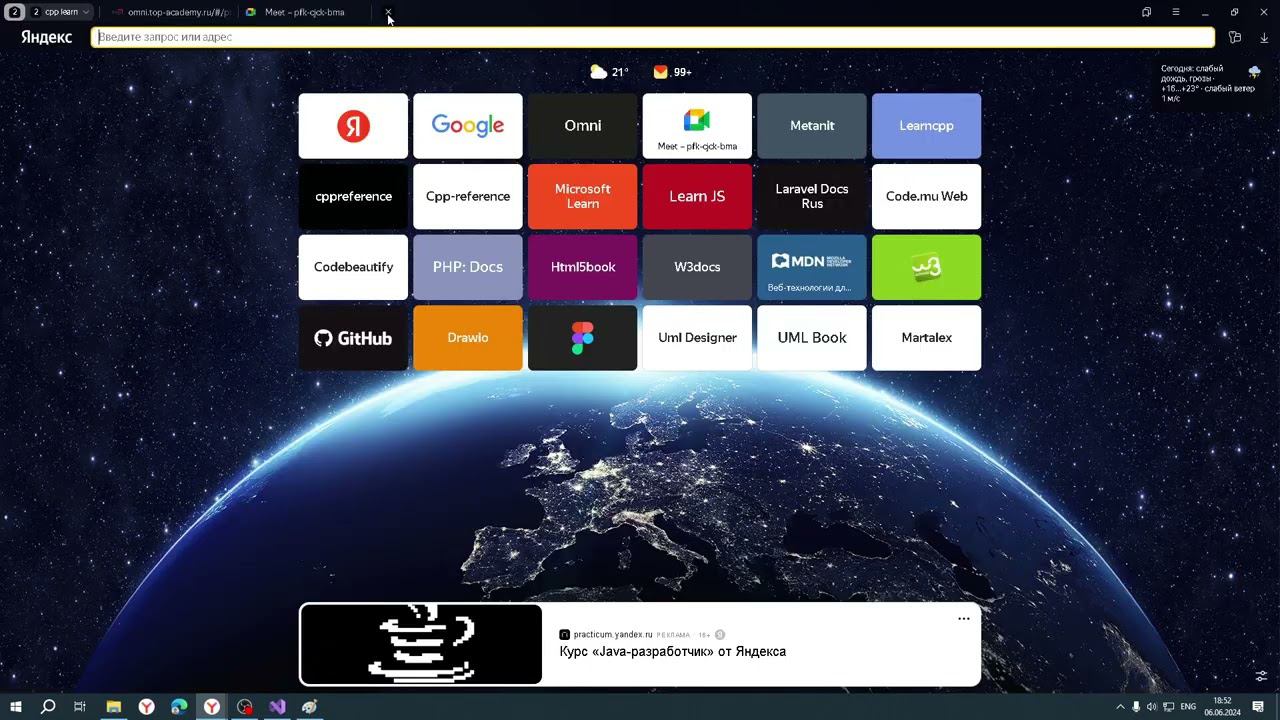Open the Metanit tile
The height and width of the screenshot is (720, 1280).
click(x=812, y=126)
